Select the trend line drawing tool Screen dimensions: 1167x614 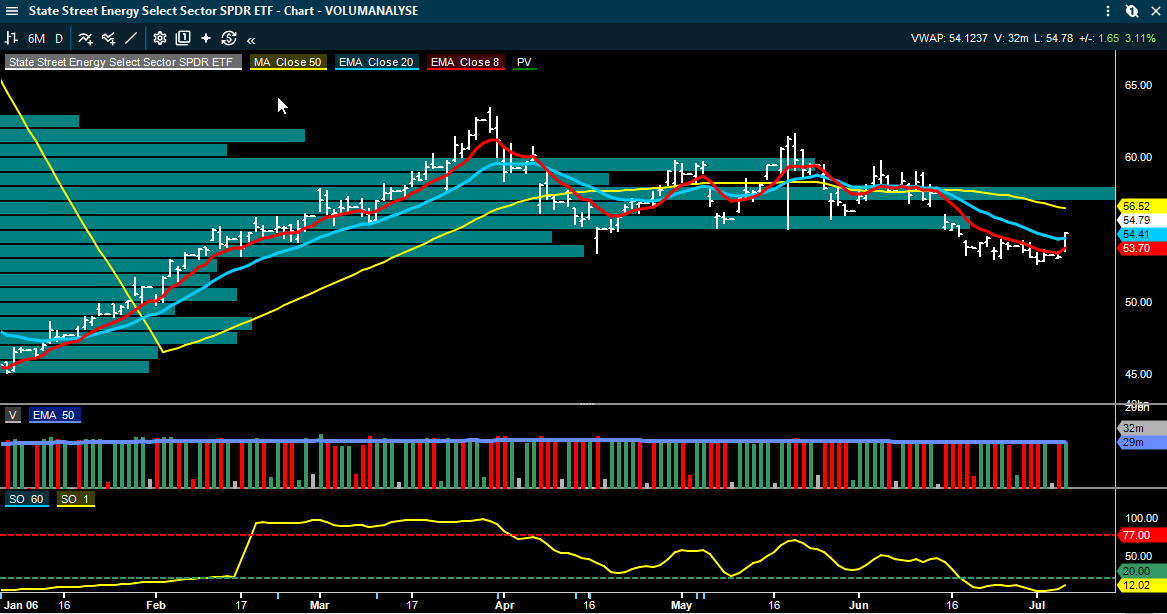[131, 38]
